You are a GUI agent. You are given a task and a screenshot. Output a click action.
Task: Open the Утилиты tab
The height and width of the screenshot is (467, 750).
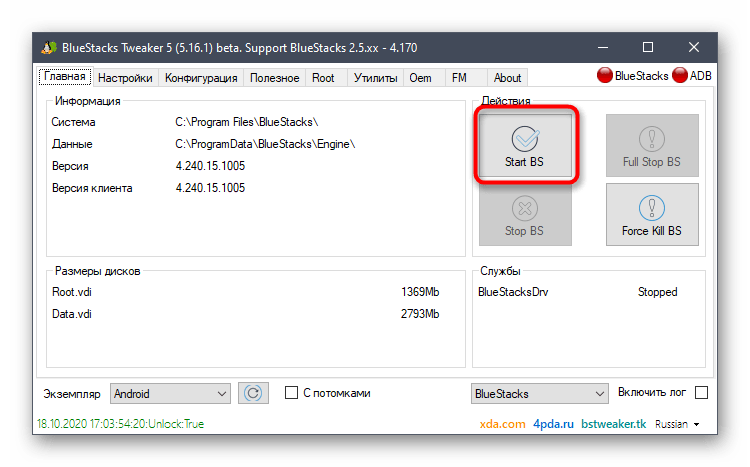point(375,78)
